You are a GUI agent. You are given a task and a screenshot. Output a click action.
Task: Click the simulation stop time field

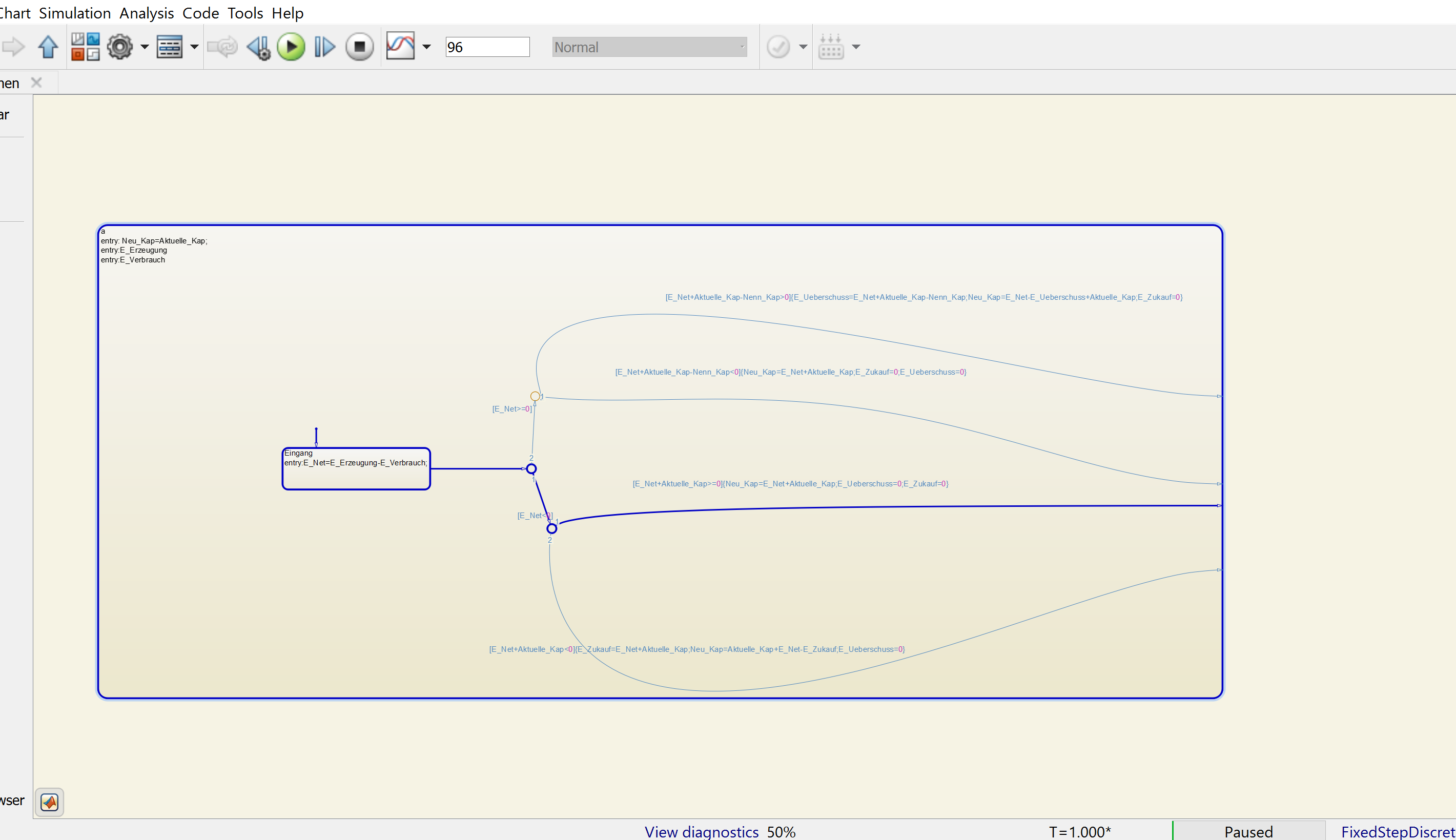pyautogui.click(x=487, y=47)
